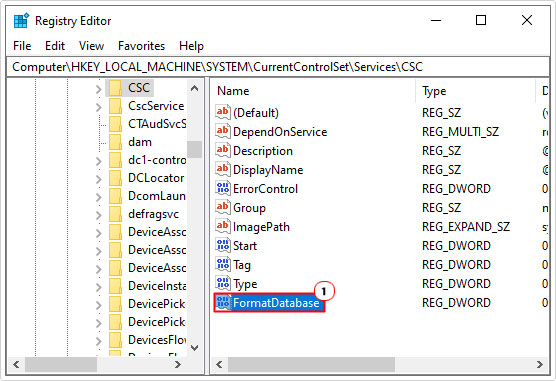Click the ImagePath value string icon
The height and width of the screenshot is (381, 556).
pyautogui.click(x=223, y=227)
